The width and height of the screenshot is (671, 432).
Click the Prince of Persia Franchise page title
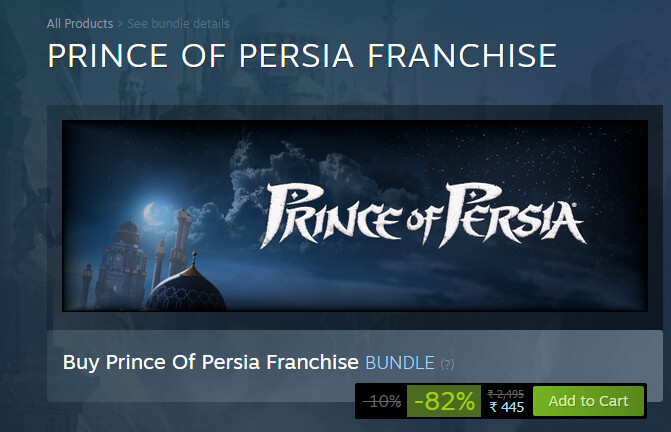[x=302, y=56]
